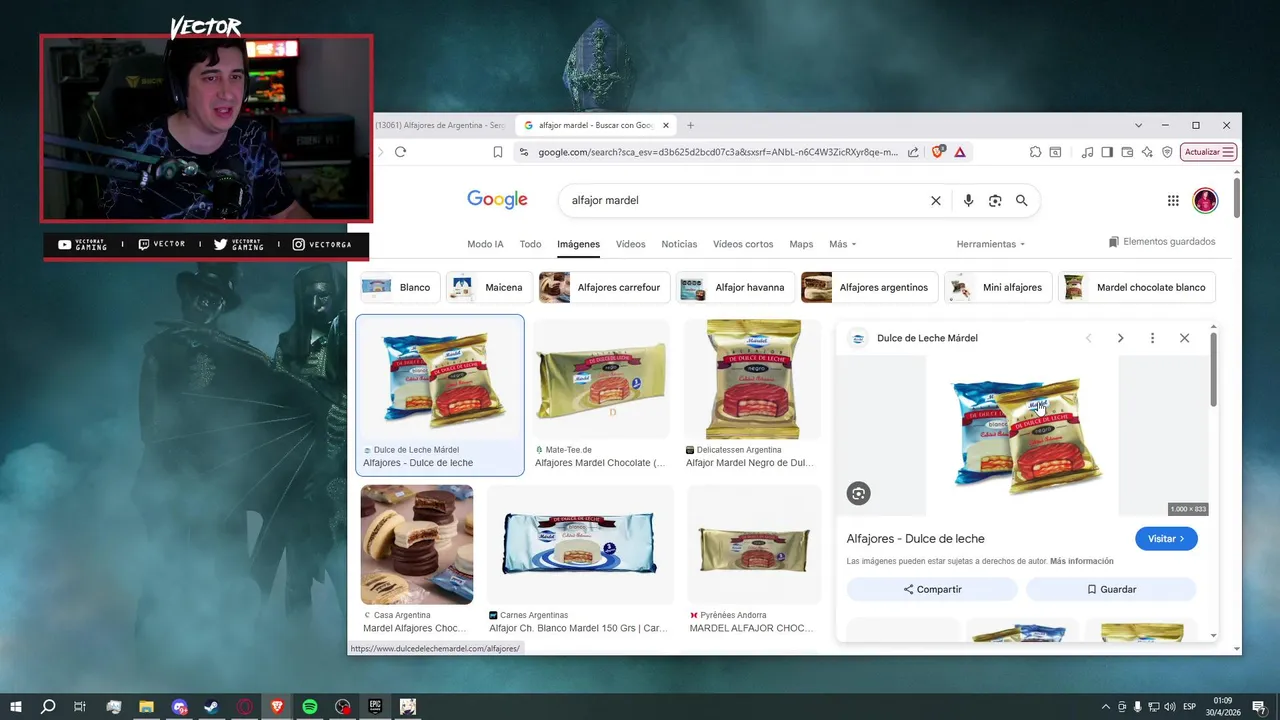This screenshot has width=1280, height=720.
Task: Filter by Maicena chip
Action: click(489, 287)
